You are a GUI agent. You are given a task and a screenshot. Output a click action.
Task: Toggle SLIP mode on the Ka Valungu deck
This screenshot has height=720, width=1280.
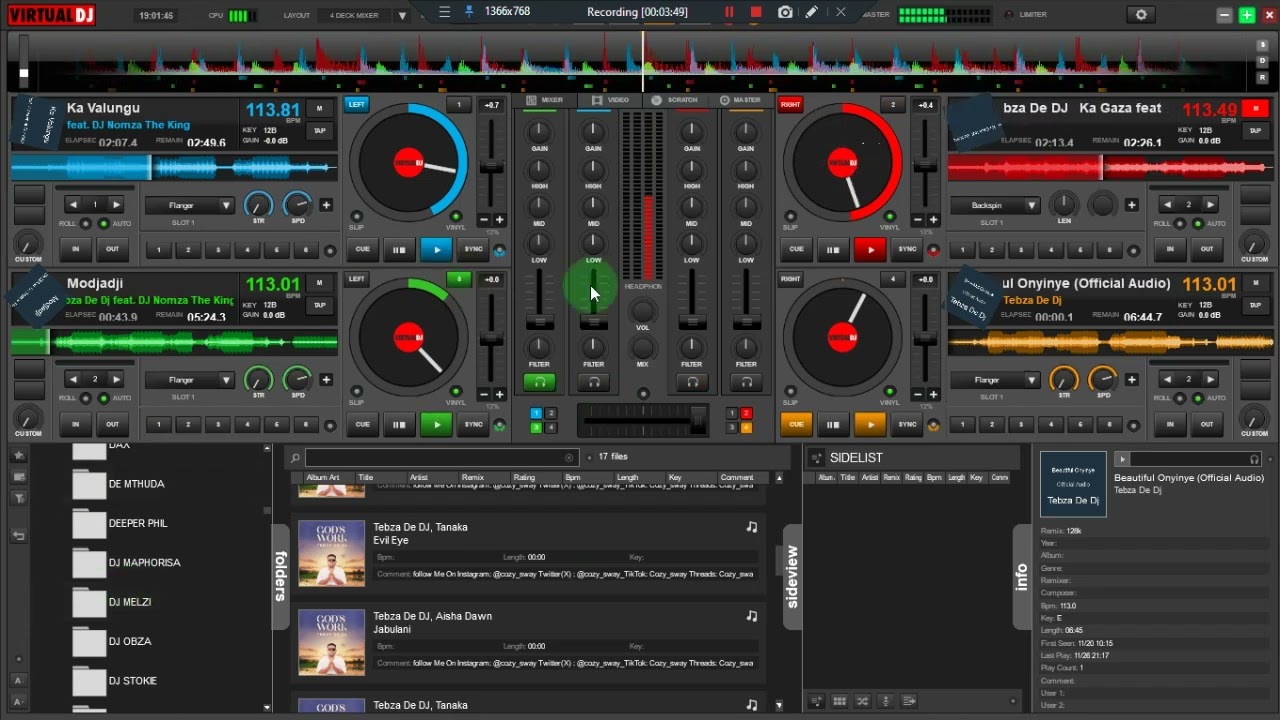356,216
